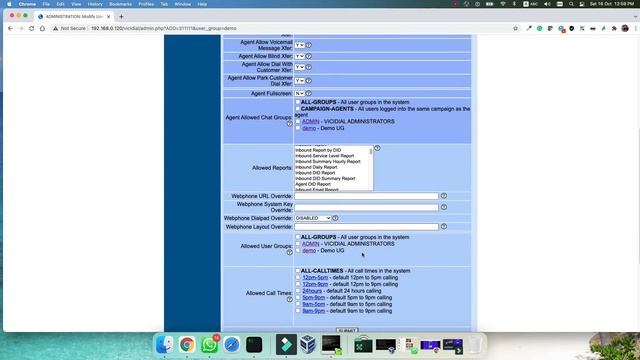Screen dimensions: 640x360
Task: Open Agent Fullscreen dropdown
Action: tap(300, 93)
